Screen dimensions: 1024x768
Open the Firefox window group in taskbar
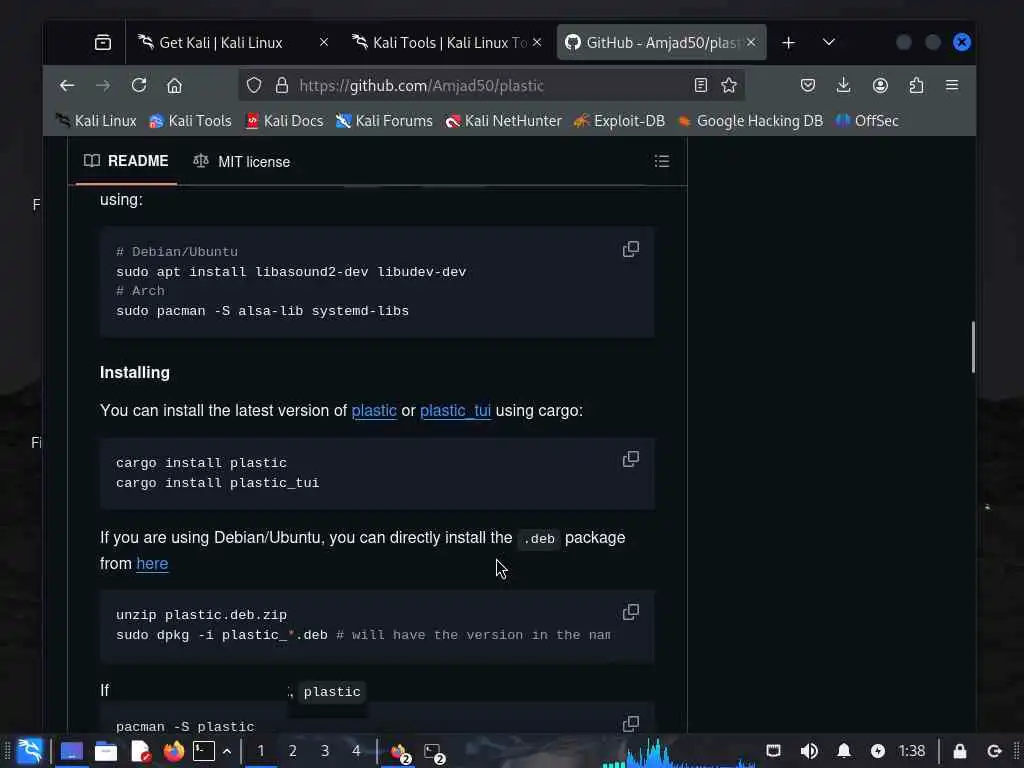coord(400,752)
